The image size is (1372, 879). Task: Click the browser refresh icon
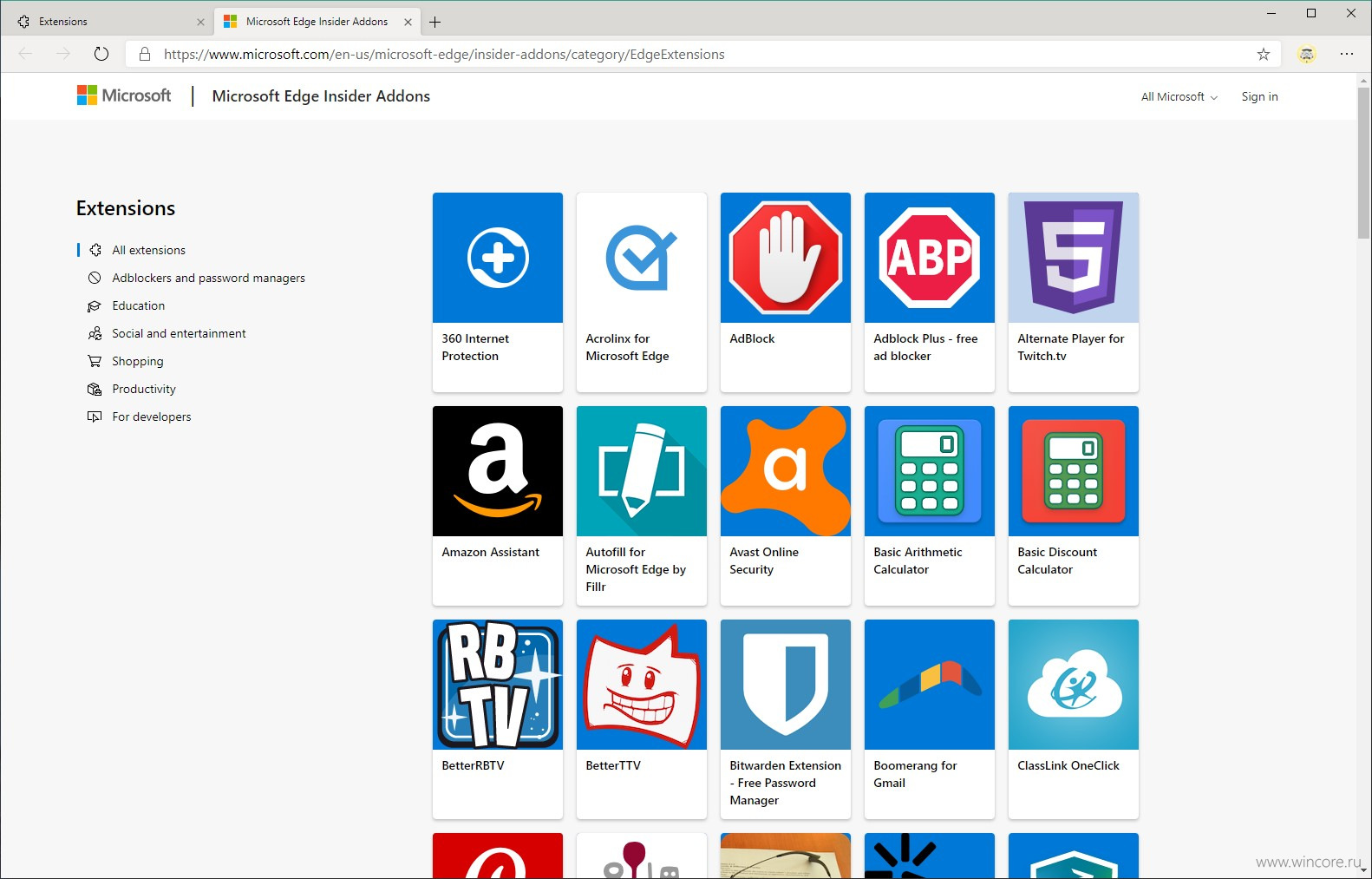[x=101, y=54]
